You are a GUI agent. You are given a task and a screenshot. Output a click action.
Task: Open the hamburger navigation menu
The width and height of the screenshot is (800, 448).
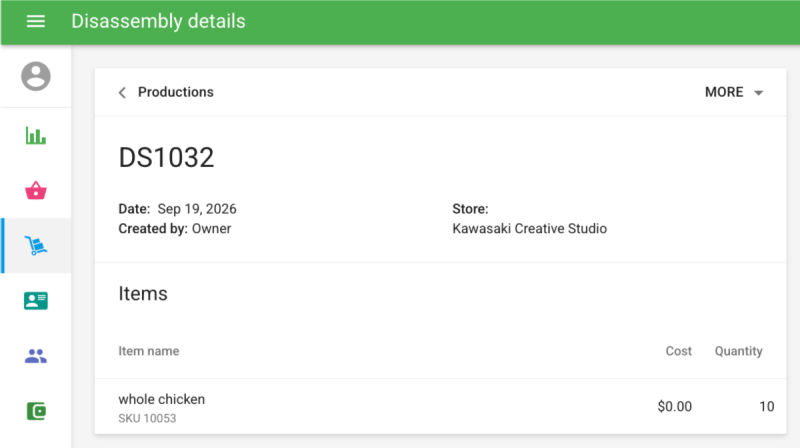coord(36,21)
